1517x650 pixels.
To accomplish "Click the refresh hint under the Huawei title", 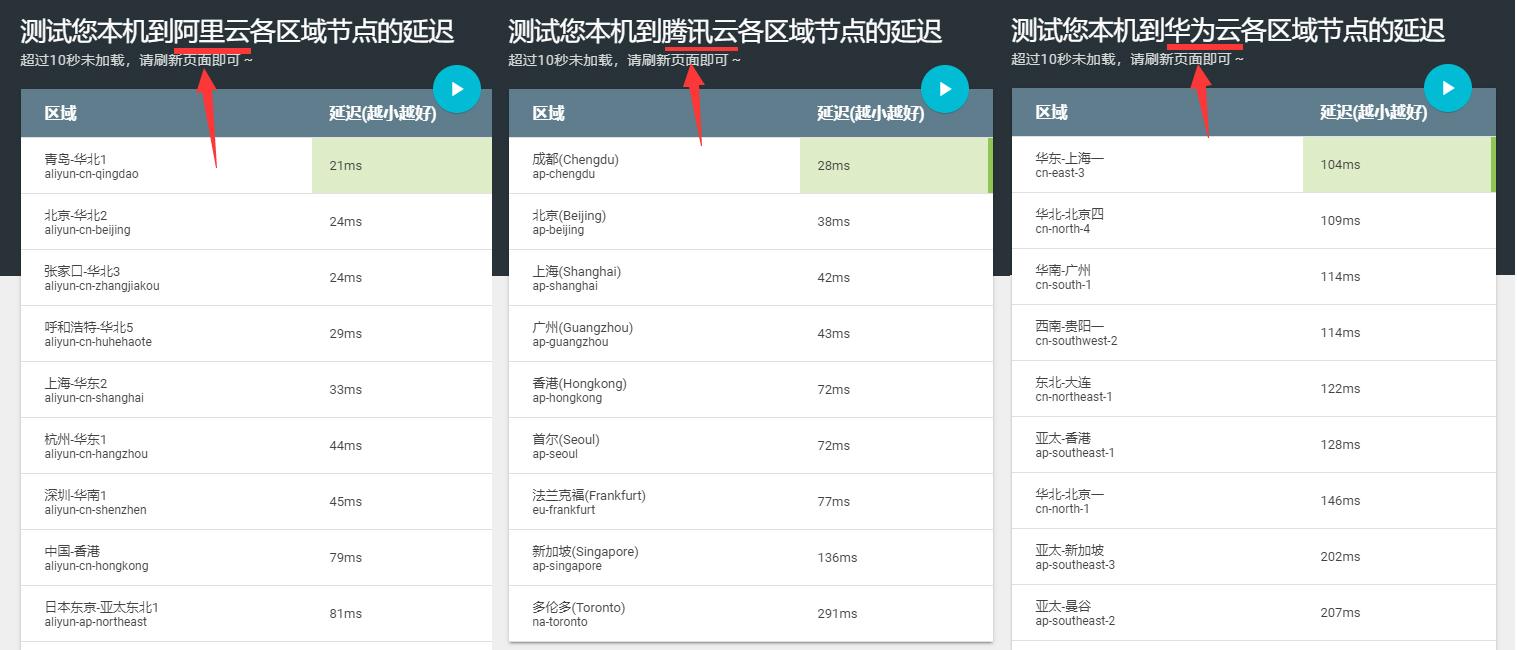I will (1128, 59).
